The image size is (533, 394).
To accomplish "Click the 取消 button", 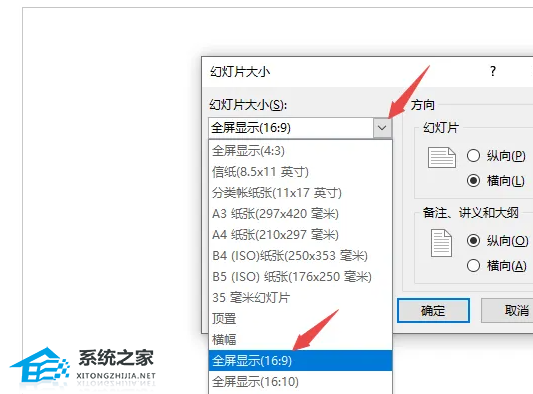I will [508, 310].
